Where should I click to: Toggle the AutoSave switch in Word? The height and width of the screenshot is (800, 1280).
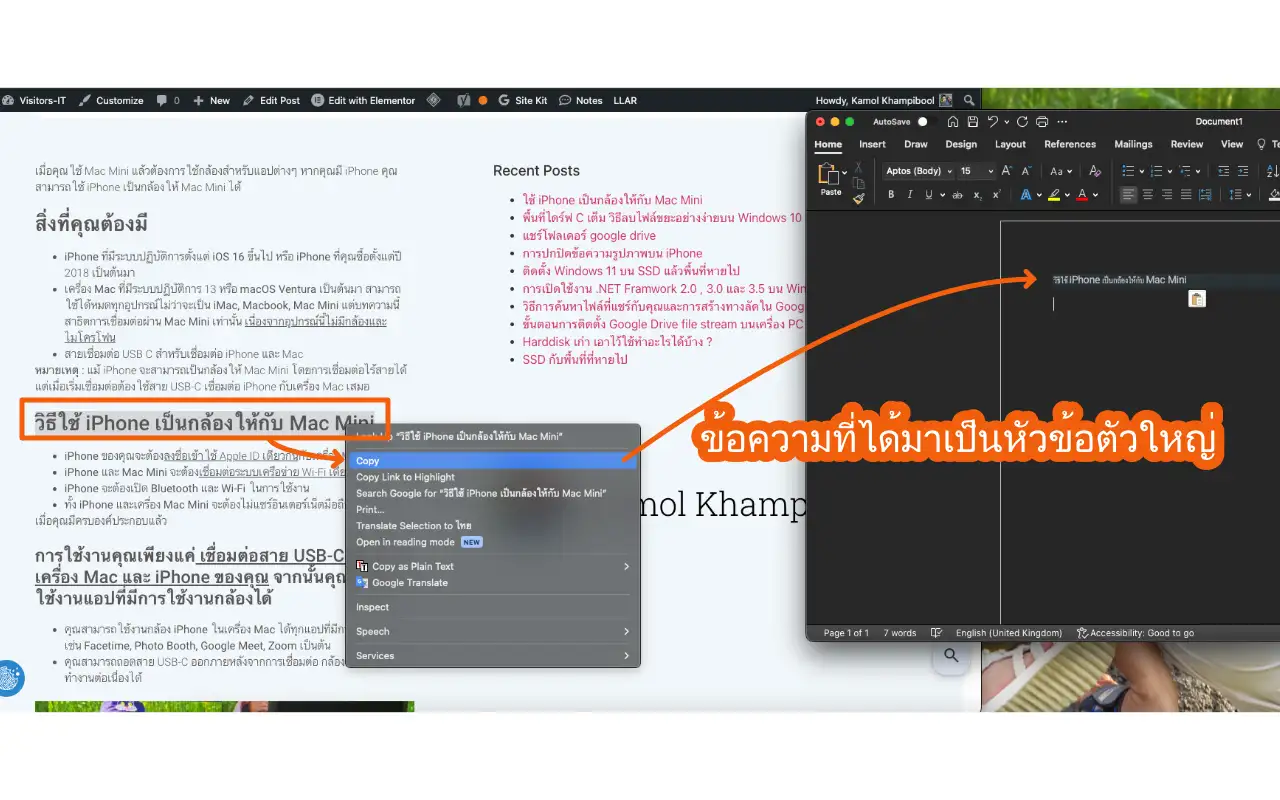(927, 122)
